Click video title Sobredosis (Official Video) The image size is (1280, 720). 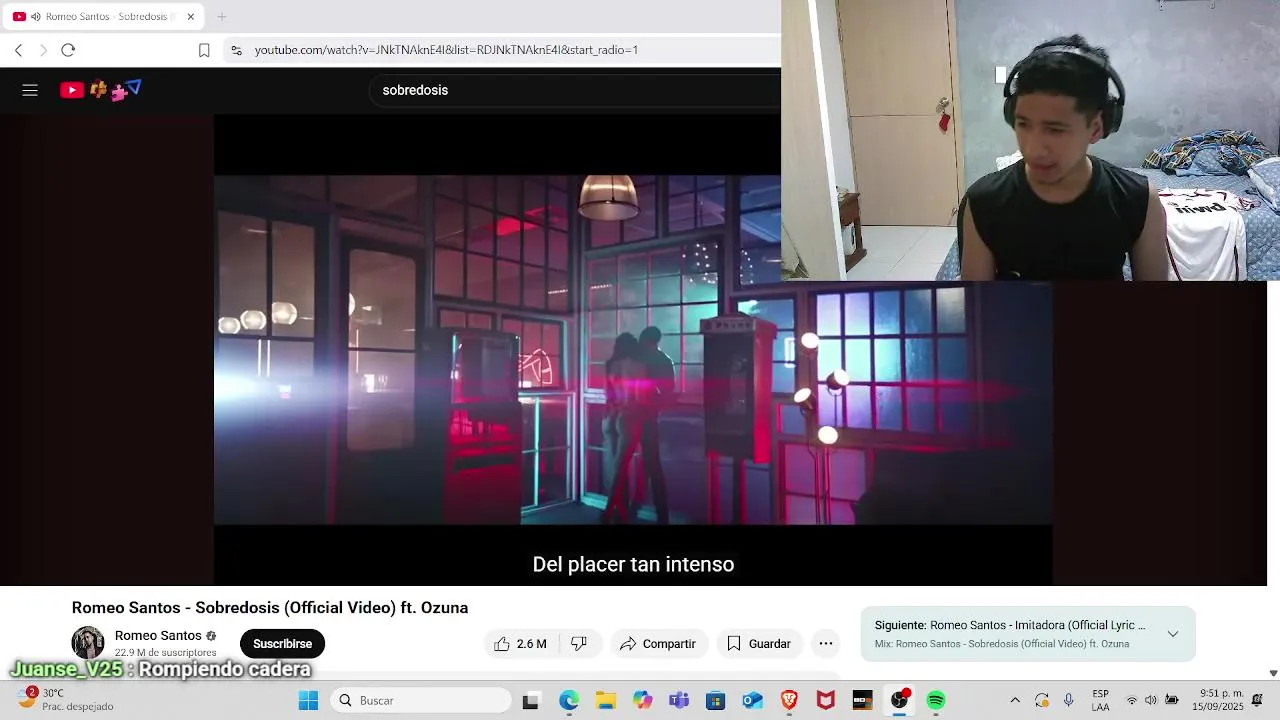pyautogui.click(x=270, y=608)
